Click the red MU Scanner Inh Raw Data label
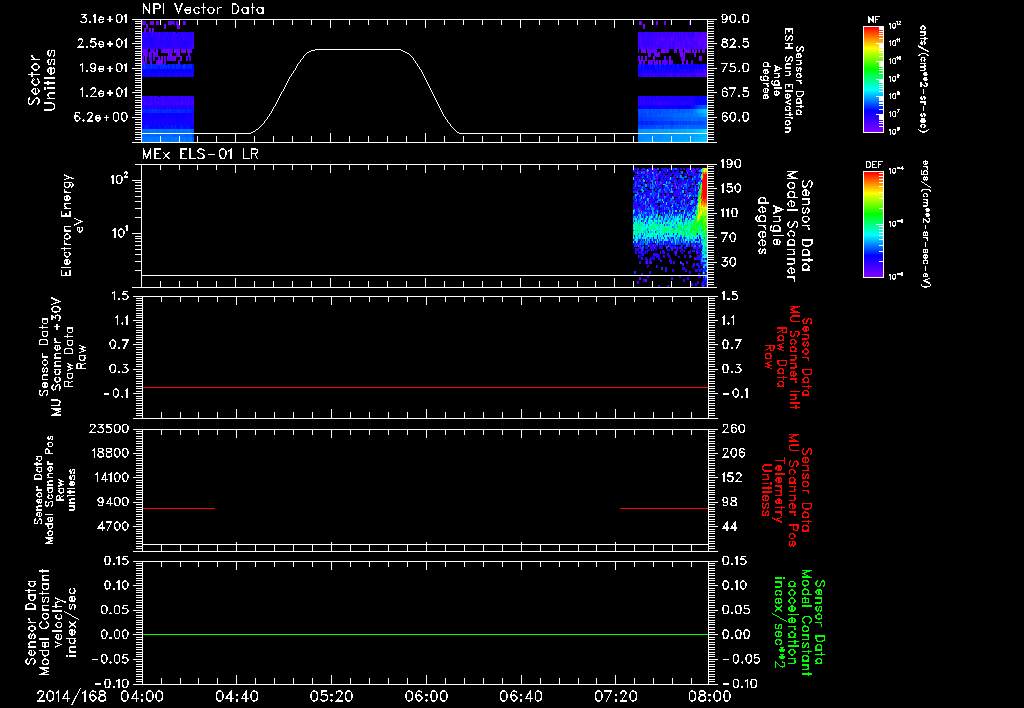This screenshot has height=708, width=1024. 788,357
